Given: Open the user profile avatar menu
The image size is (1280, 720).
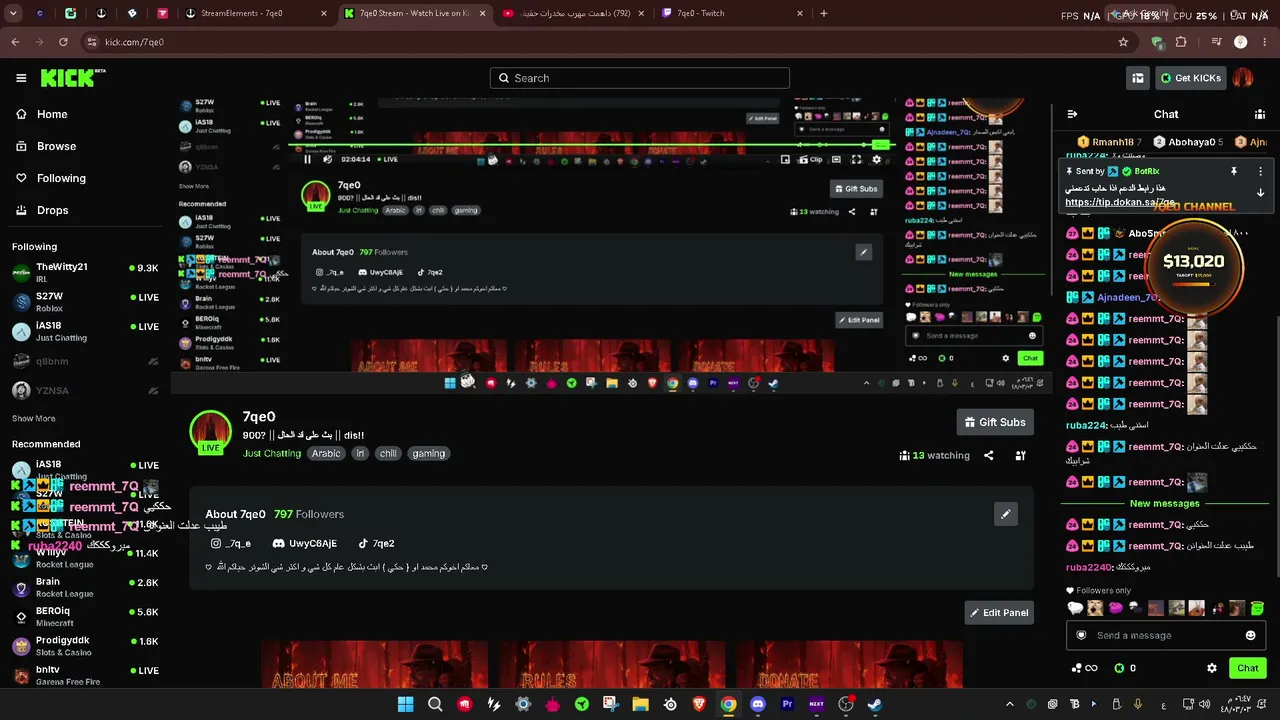Looking at the screenshot, I should click(1243, 78).
